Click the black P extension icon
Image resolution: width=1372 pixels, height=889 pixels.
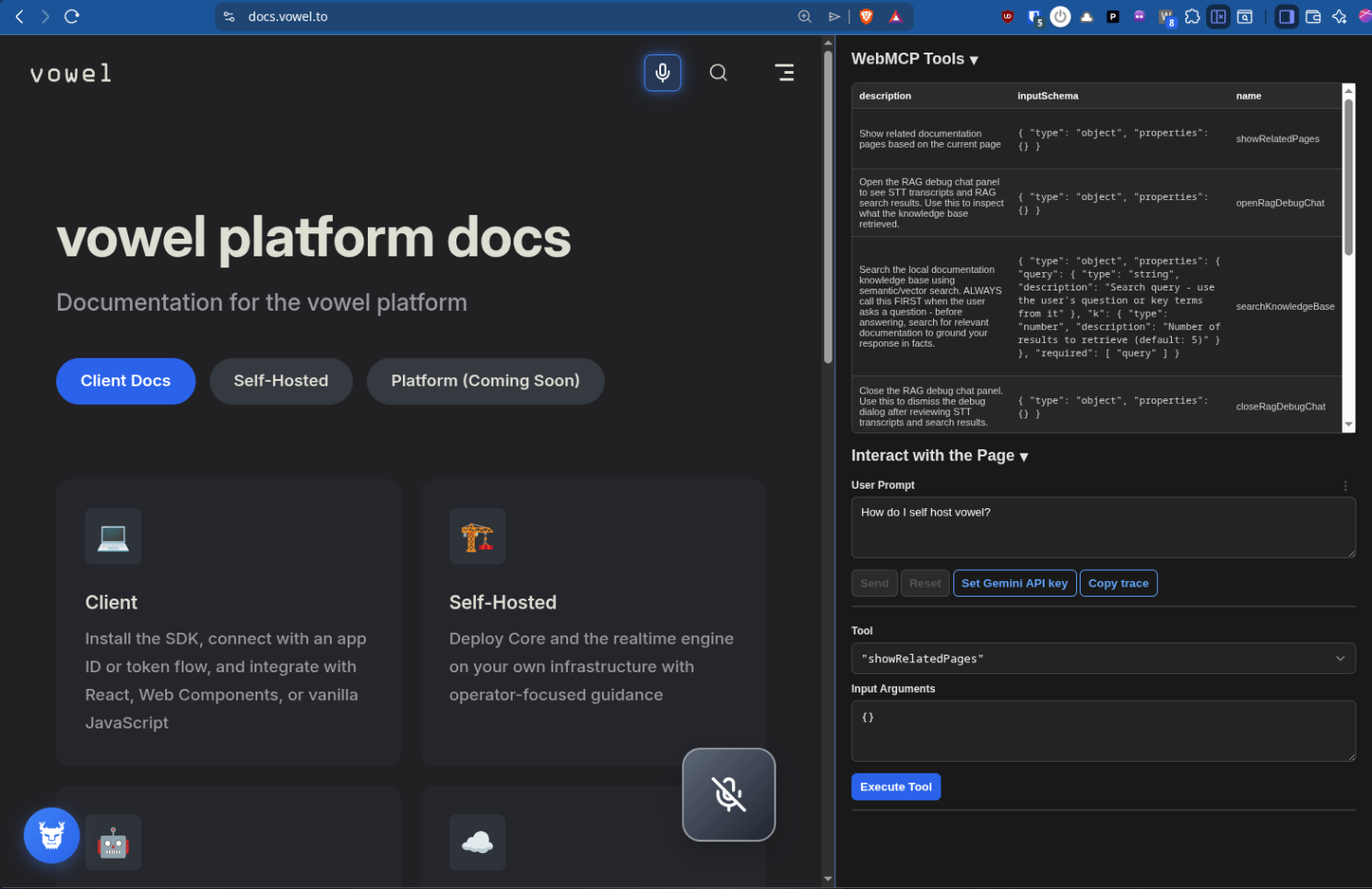(x=1113, y=17)
